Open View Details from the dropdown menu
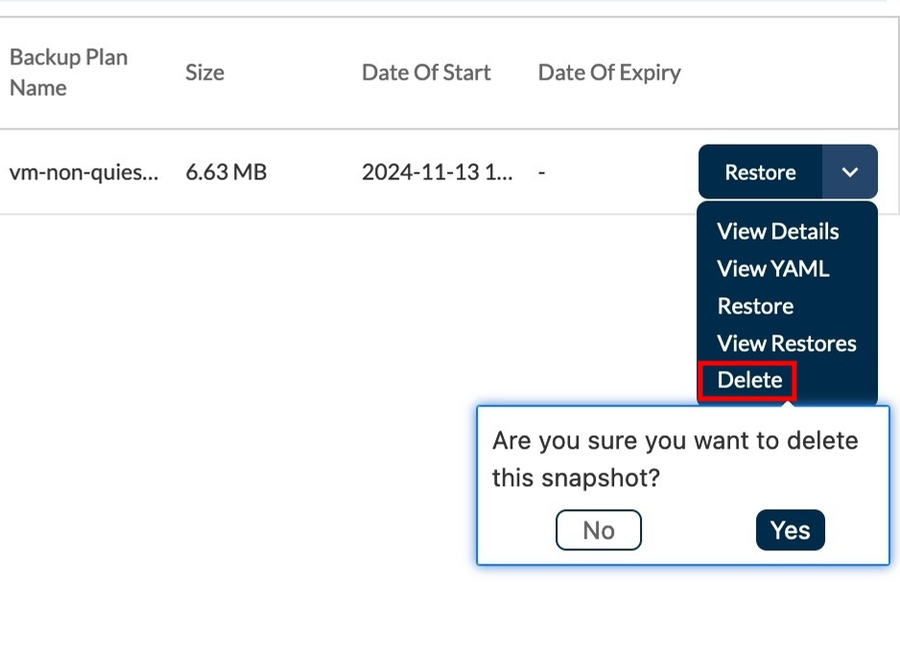 [778, 231]
